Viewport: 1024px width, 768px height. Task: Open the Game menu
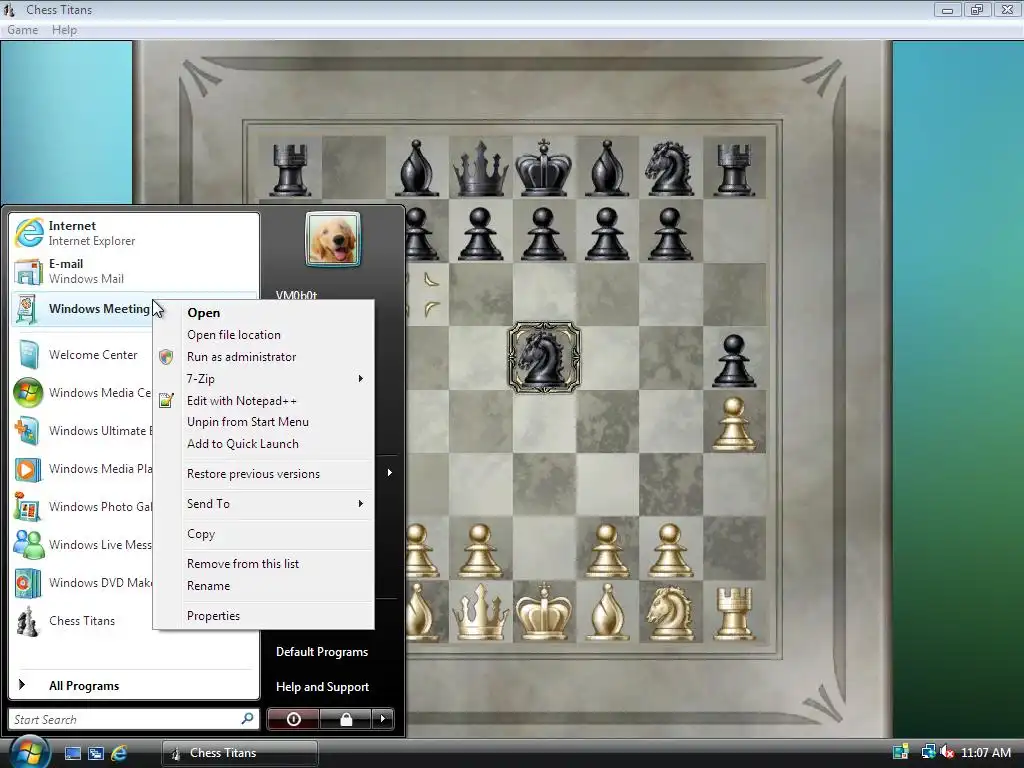tap(22, 30)
